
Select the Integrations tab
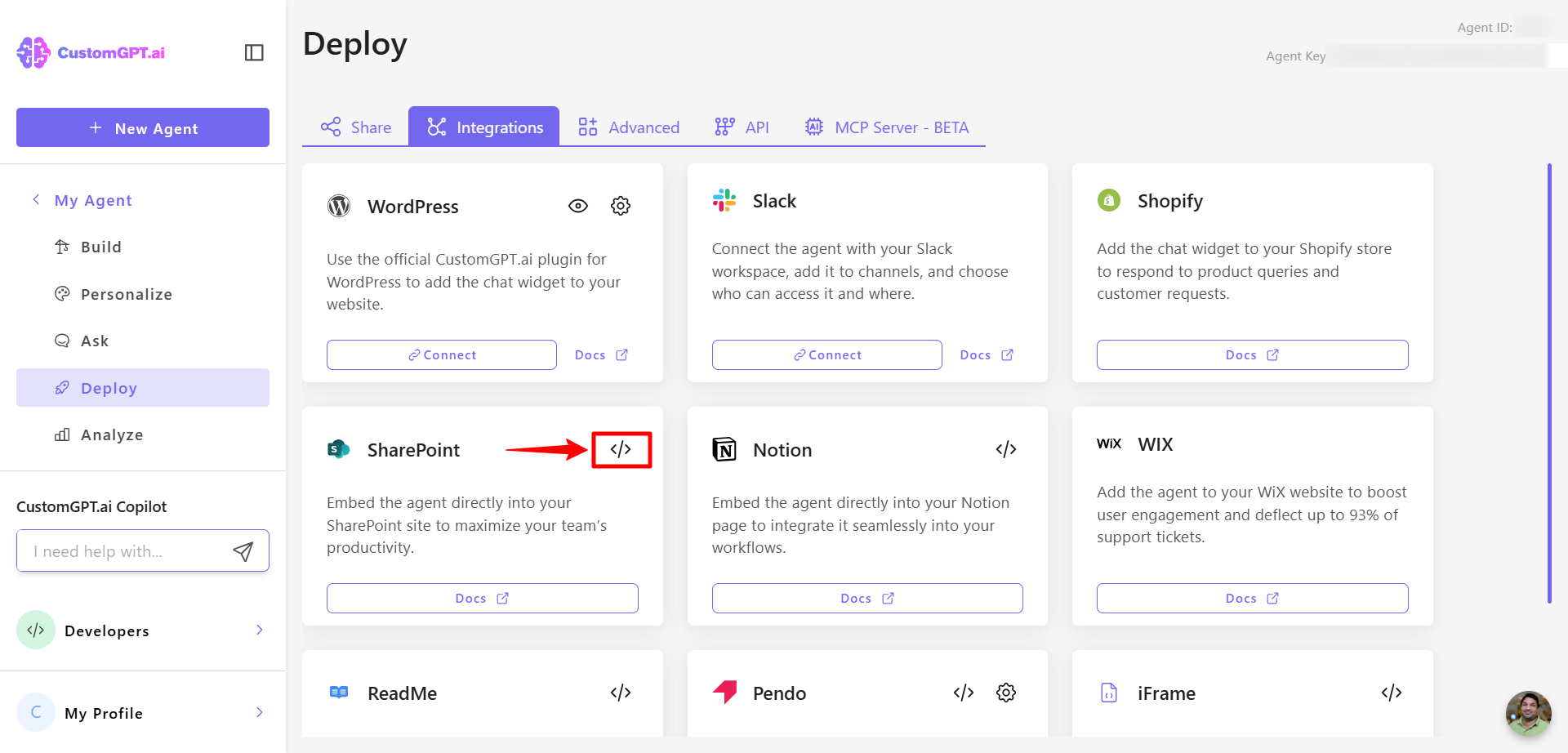coord(484,127)
